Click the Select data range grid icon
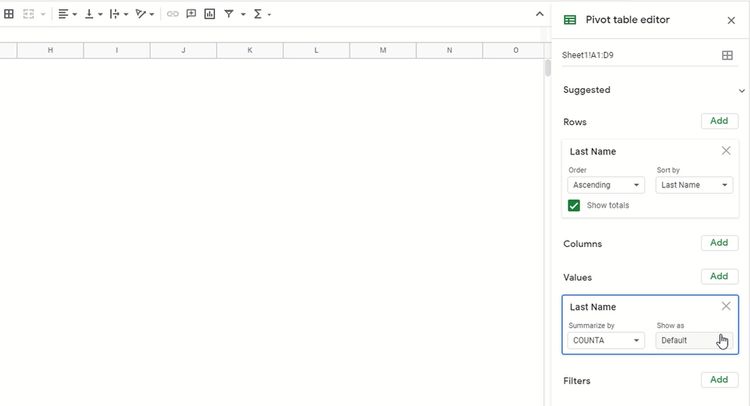This screenshot has height=406, width=750. 727,55
